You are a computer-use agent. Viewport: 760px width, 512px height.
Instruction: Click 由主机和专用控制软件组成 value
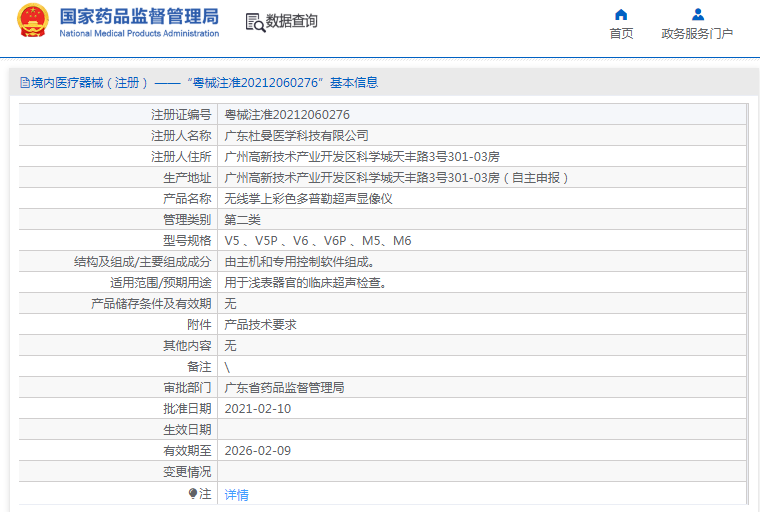pyautogui.click(x=300, y=262)
